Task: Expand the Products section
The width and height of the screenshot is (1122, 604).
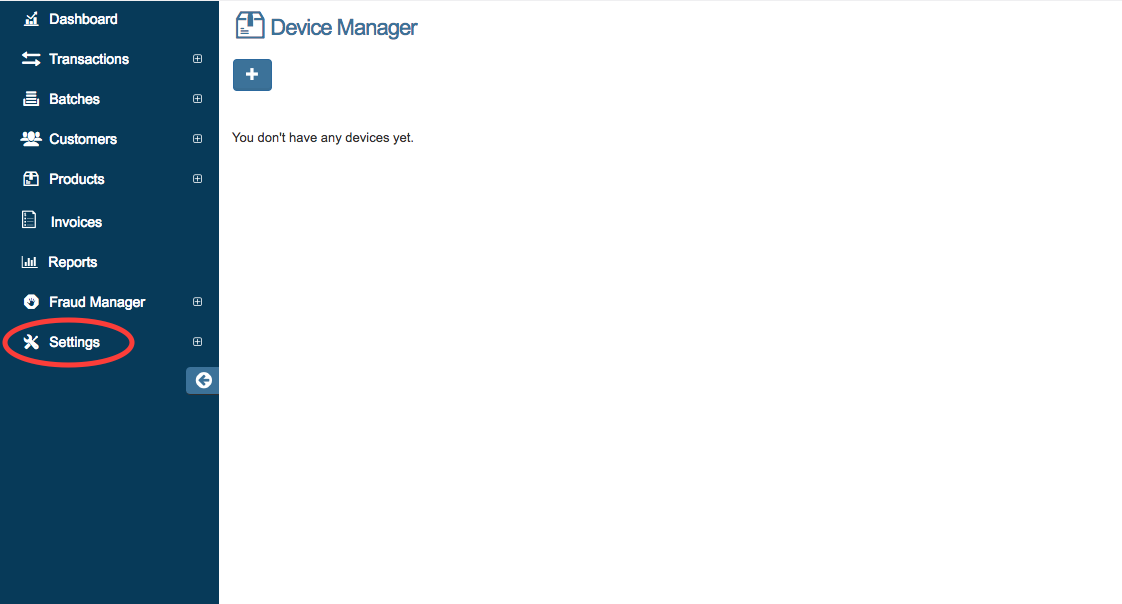Action: (197, 178)
